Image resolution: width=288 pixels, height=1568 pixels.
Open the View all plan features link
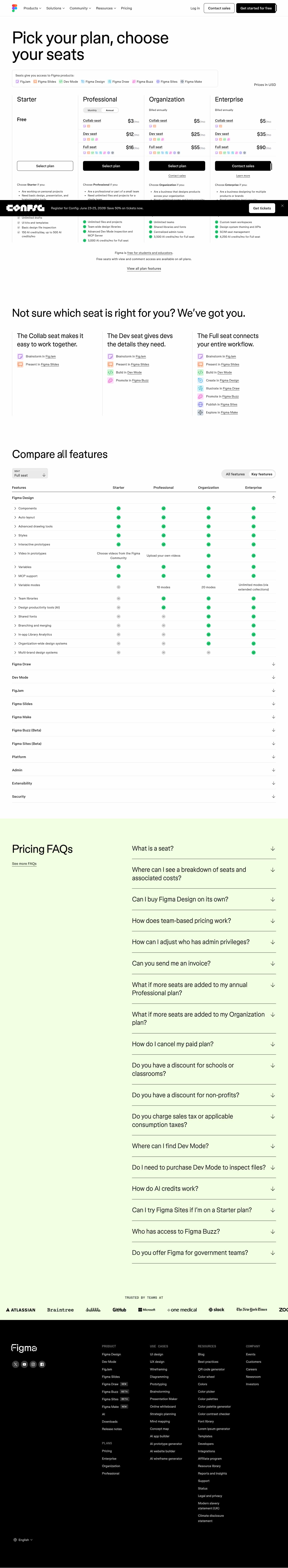pos(144,269)
